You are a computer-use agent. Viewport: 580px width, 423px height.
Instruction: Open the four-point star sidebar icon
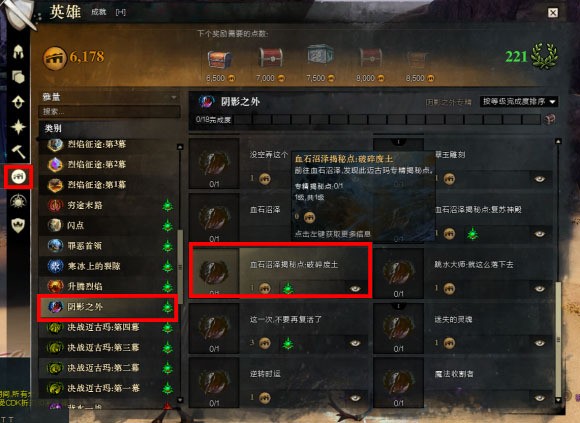click(x=18, y=127)
